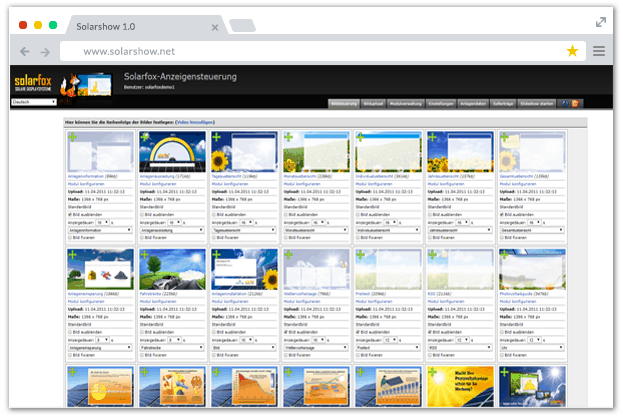The height and width of the screenshot is (416, 623).
Task: Click the green move icon on Fahrstrecke thumbnail
Action: 144,255
